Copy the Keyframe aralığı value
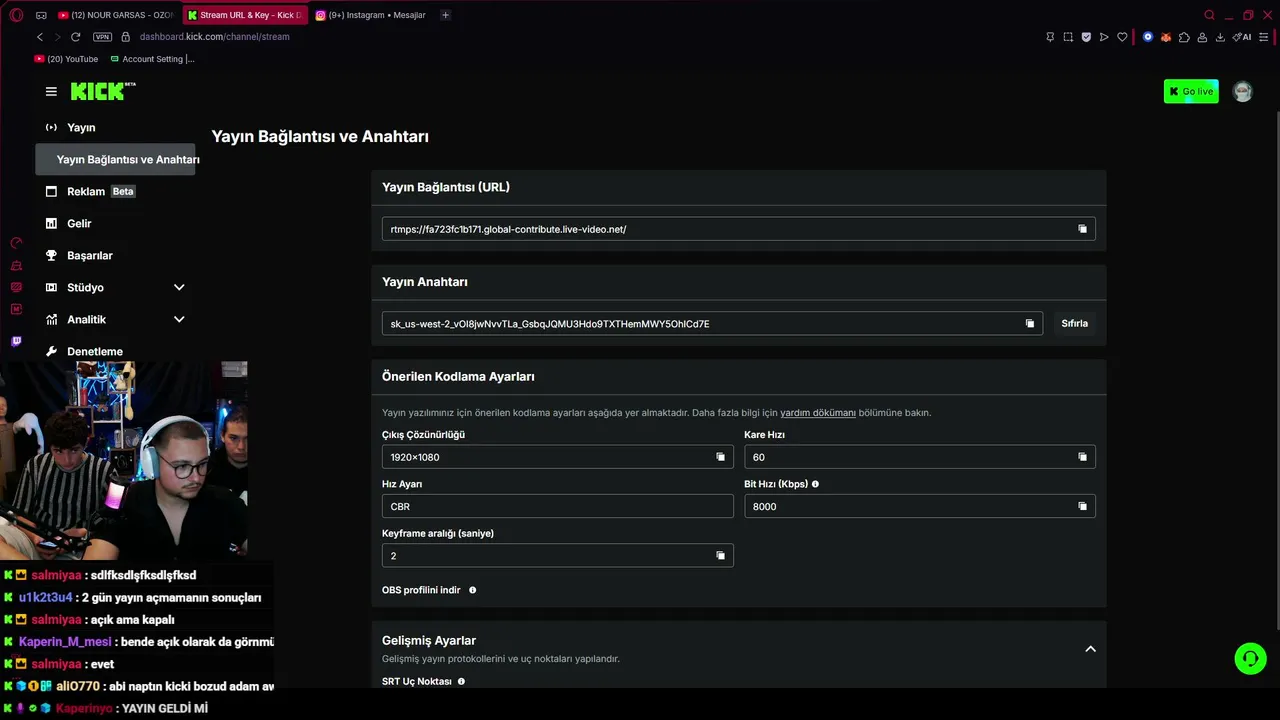The height and width of the screenshot is (720, 1280). point(720,555)
